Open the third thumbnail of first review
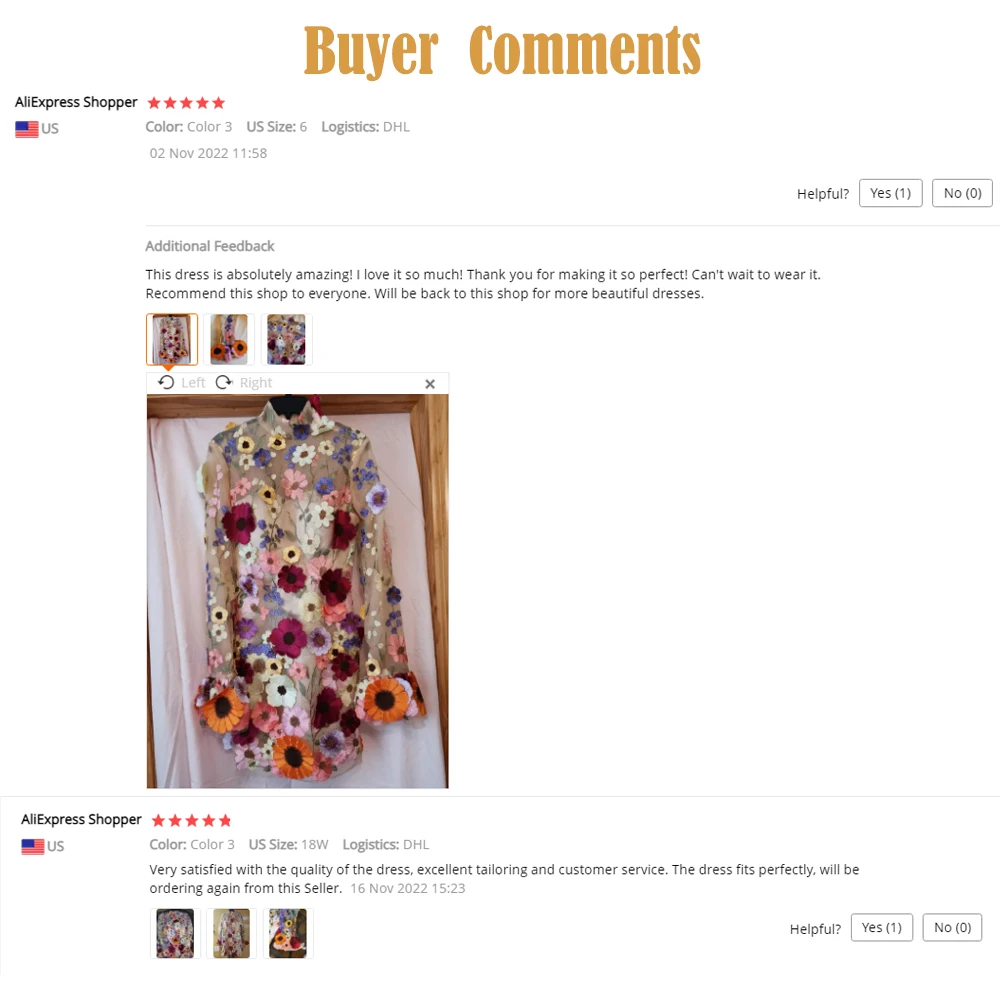 click(x=286, y=339)
